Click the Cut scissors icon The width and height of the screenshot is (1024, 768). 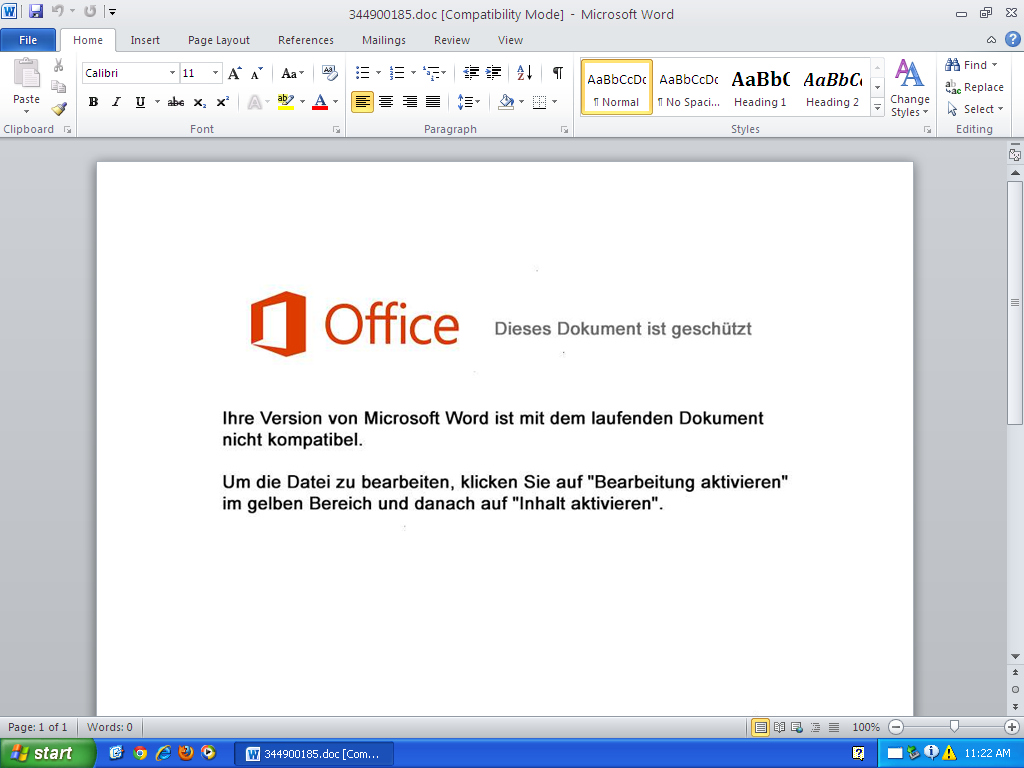(x=59, y=65)
